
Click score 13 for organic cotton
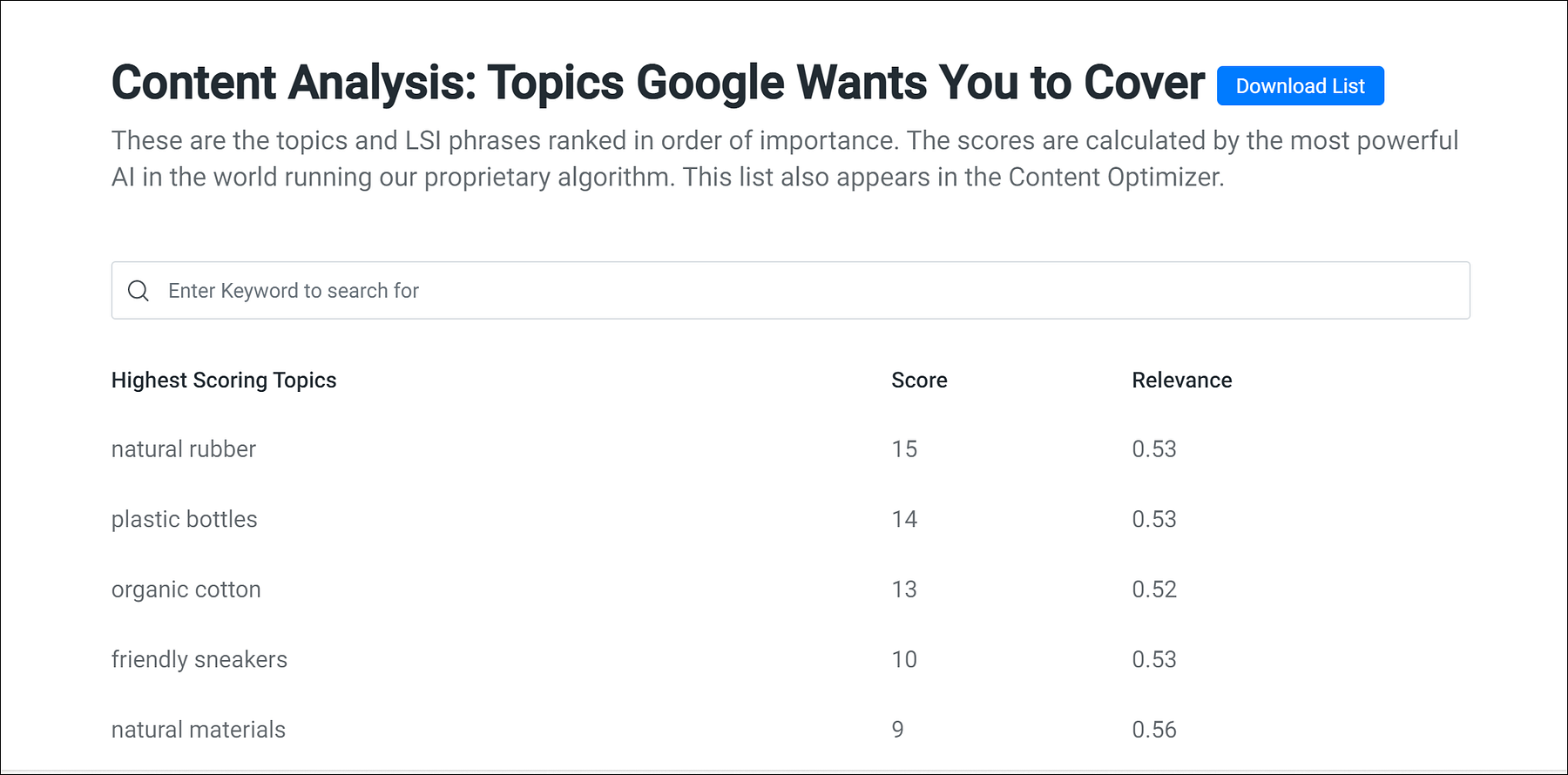904,590
